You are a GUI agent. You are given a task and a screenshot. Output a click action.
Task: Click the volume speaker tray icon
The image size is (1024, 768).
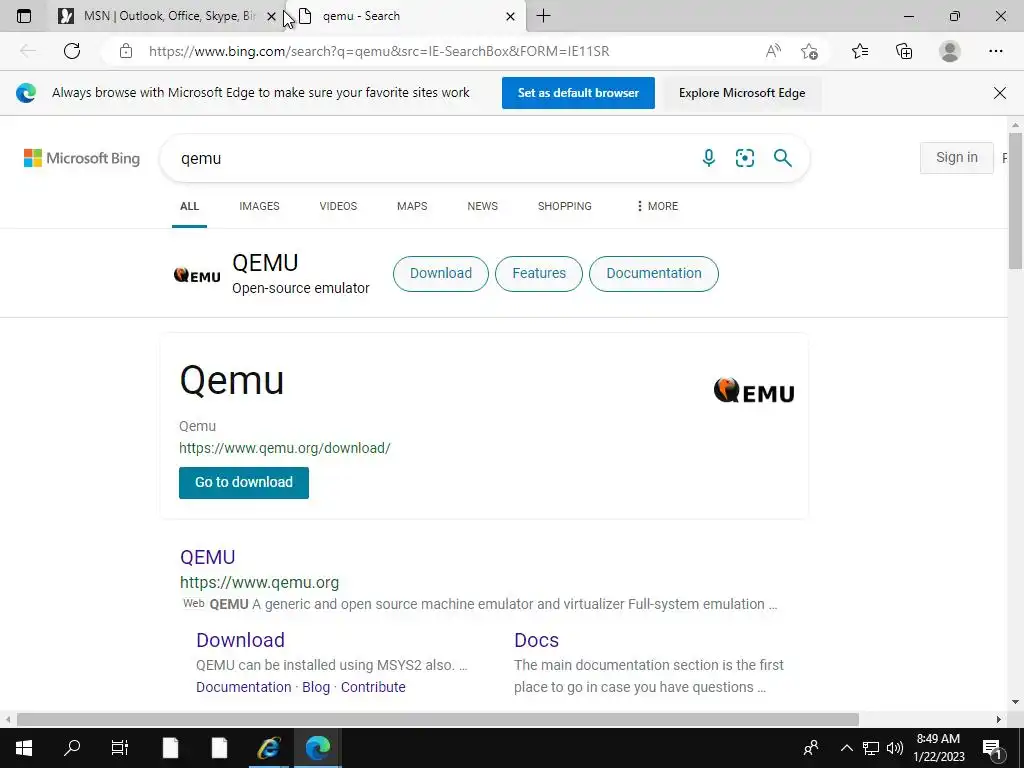point(895,748)
